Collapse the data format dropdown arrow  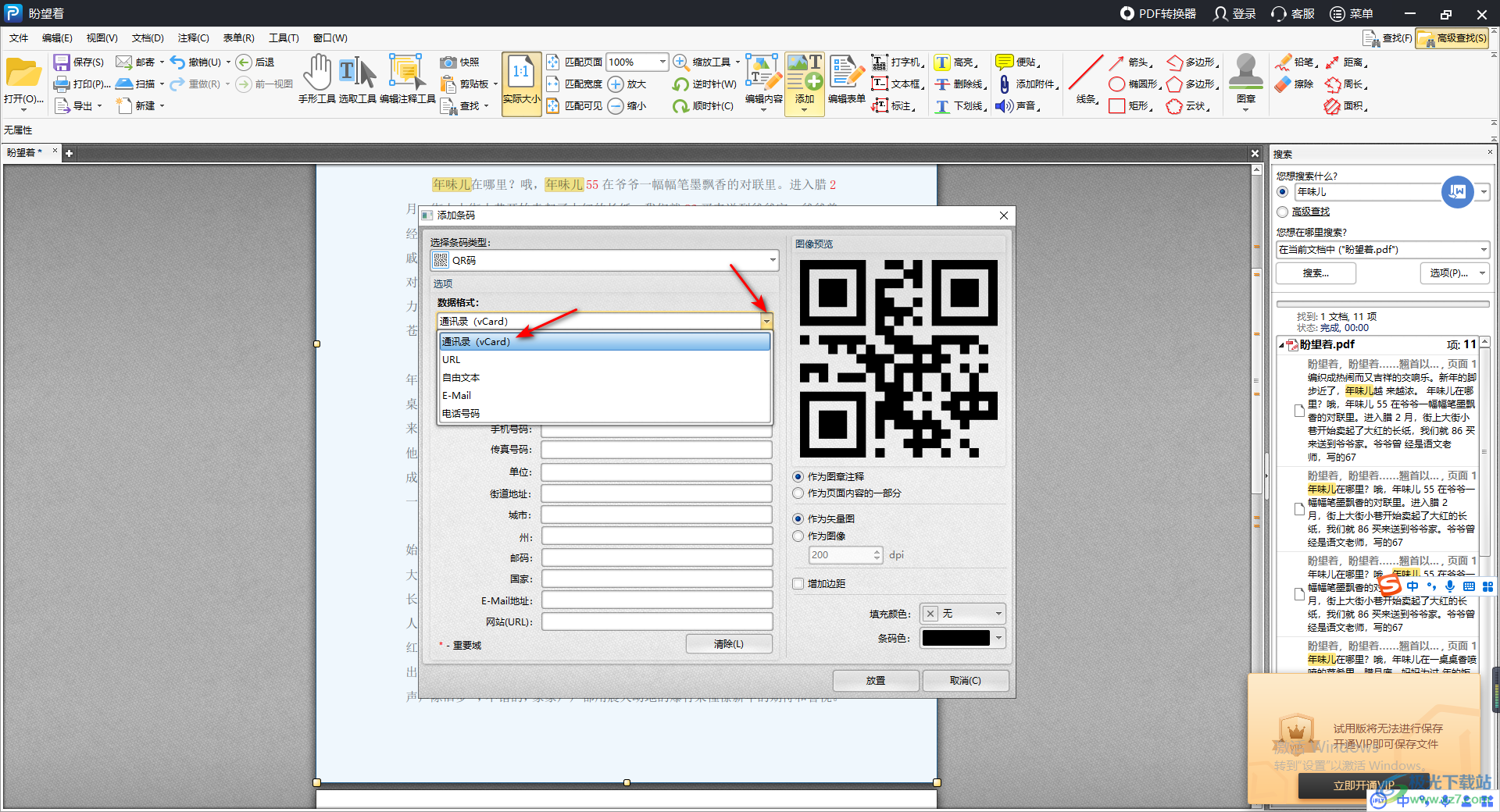pos(766,321)
